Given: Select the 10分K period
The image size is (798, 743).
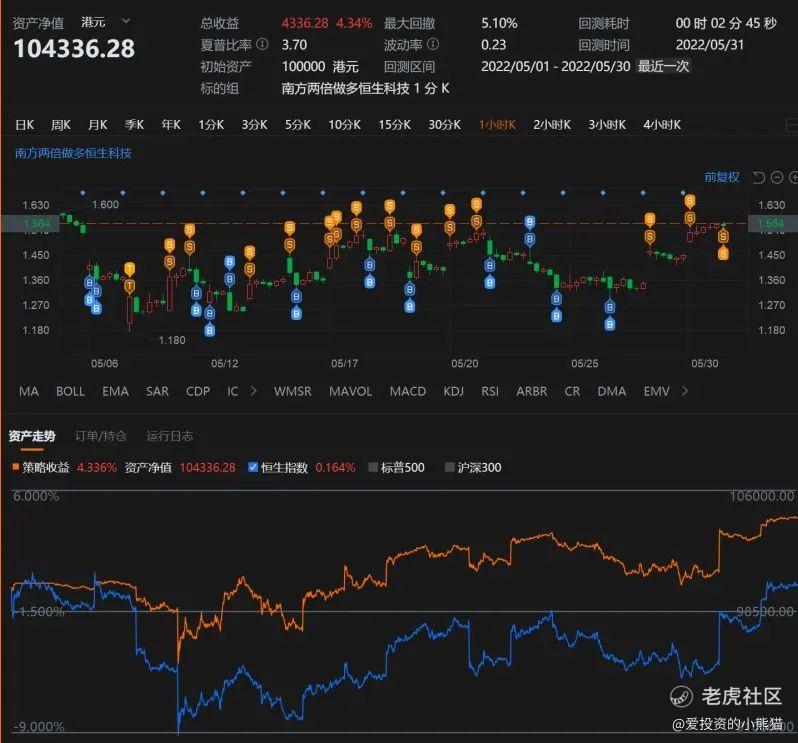Looking at the screenshot, I should tap(345, 125).
